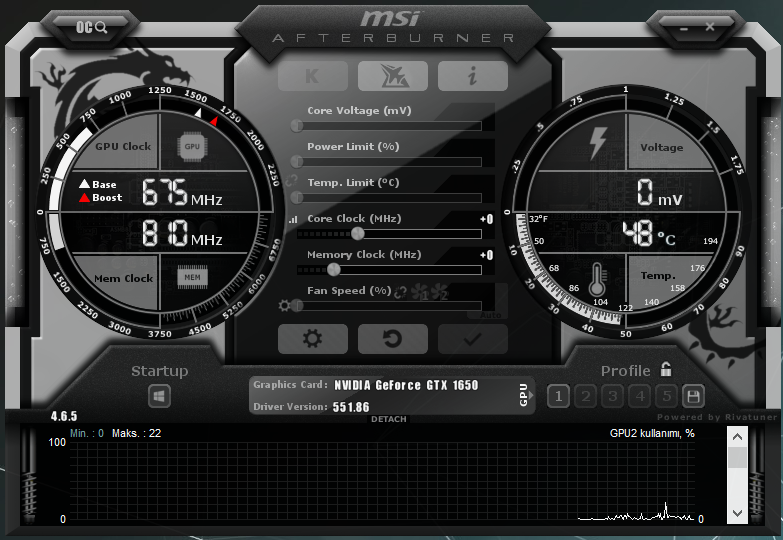Click the core clock curve editor bars icon
The width and height of the screenshot is (783, 540).
(293, 219)
